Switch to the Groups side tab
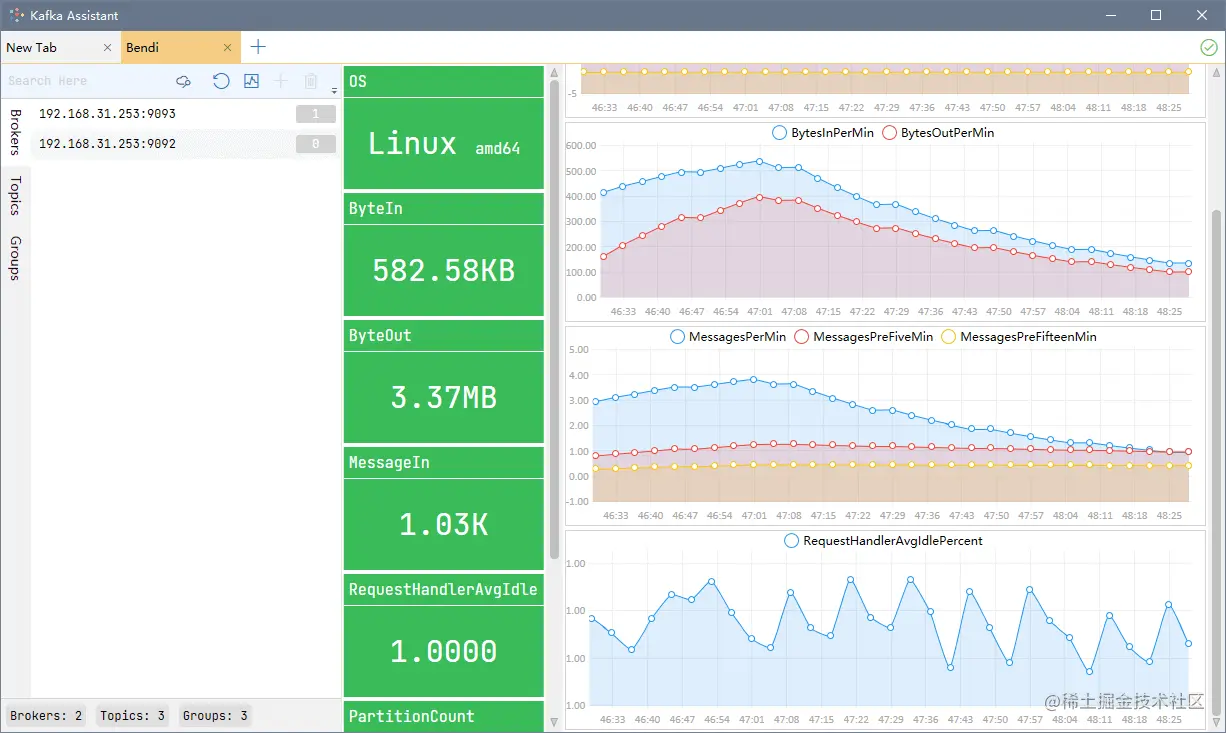Screen dimensions: 1226x733 15,258
